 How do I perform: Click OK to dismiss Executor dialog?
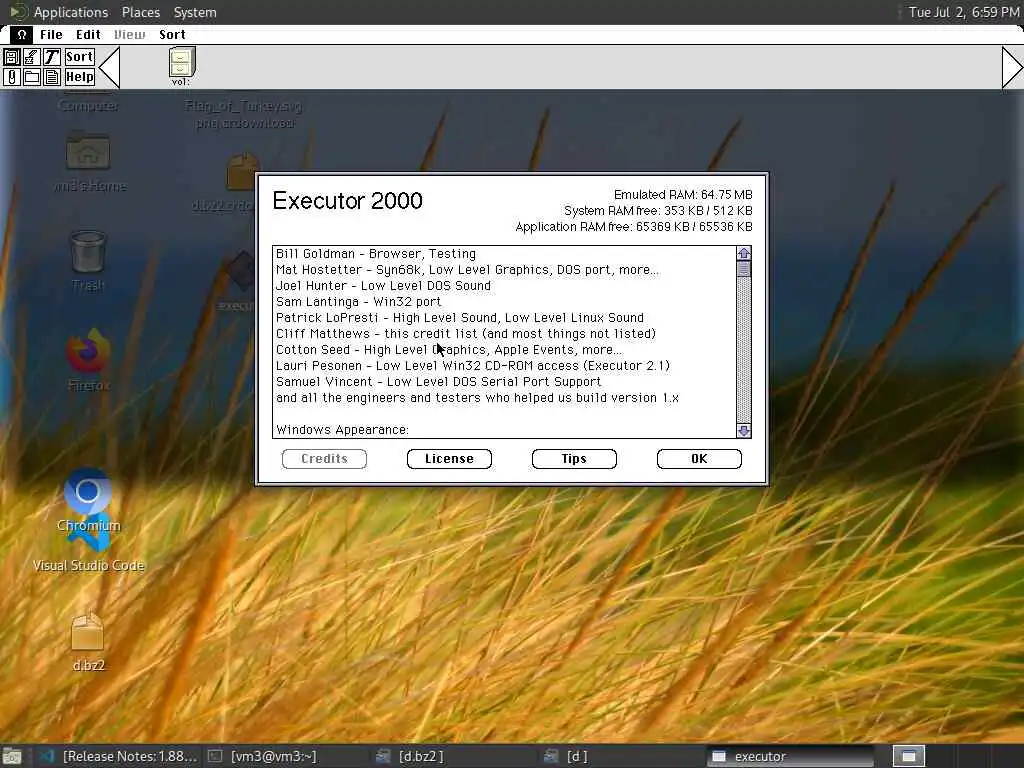pos(699,458)
